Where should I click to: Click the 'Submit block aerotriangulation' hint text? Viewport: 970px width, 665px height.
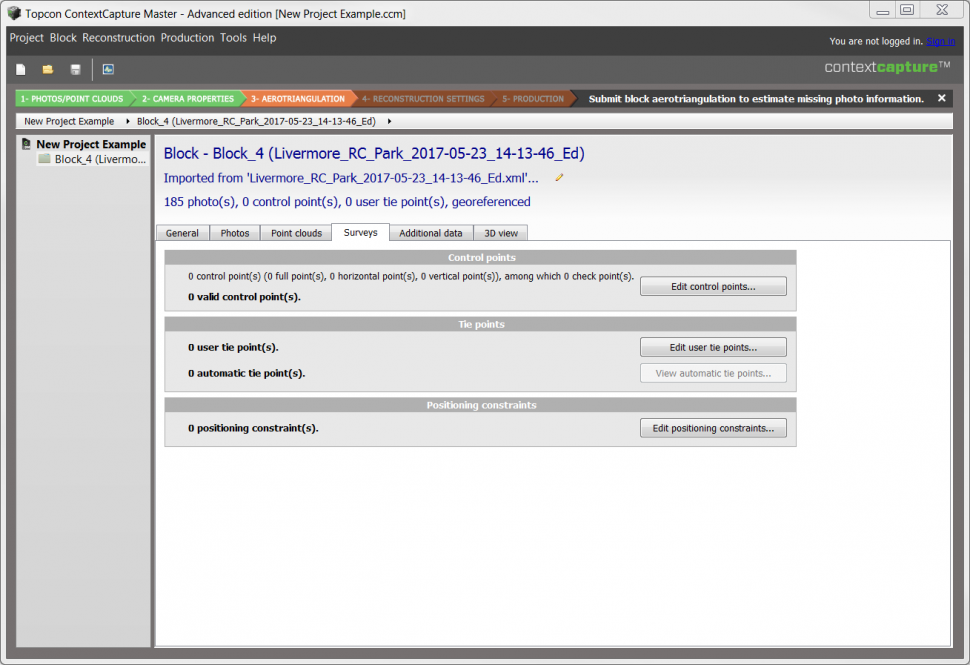[x=756, y=99]
